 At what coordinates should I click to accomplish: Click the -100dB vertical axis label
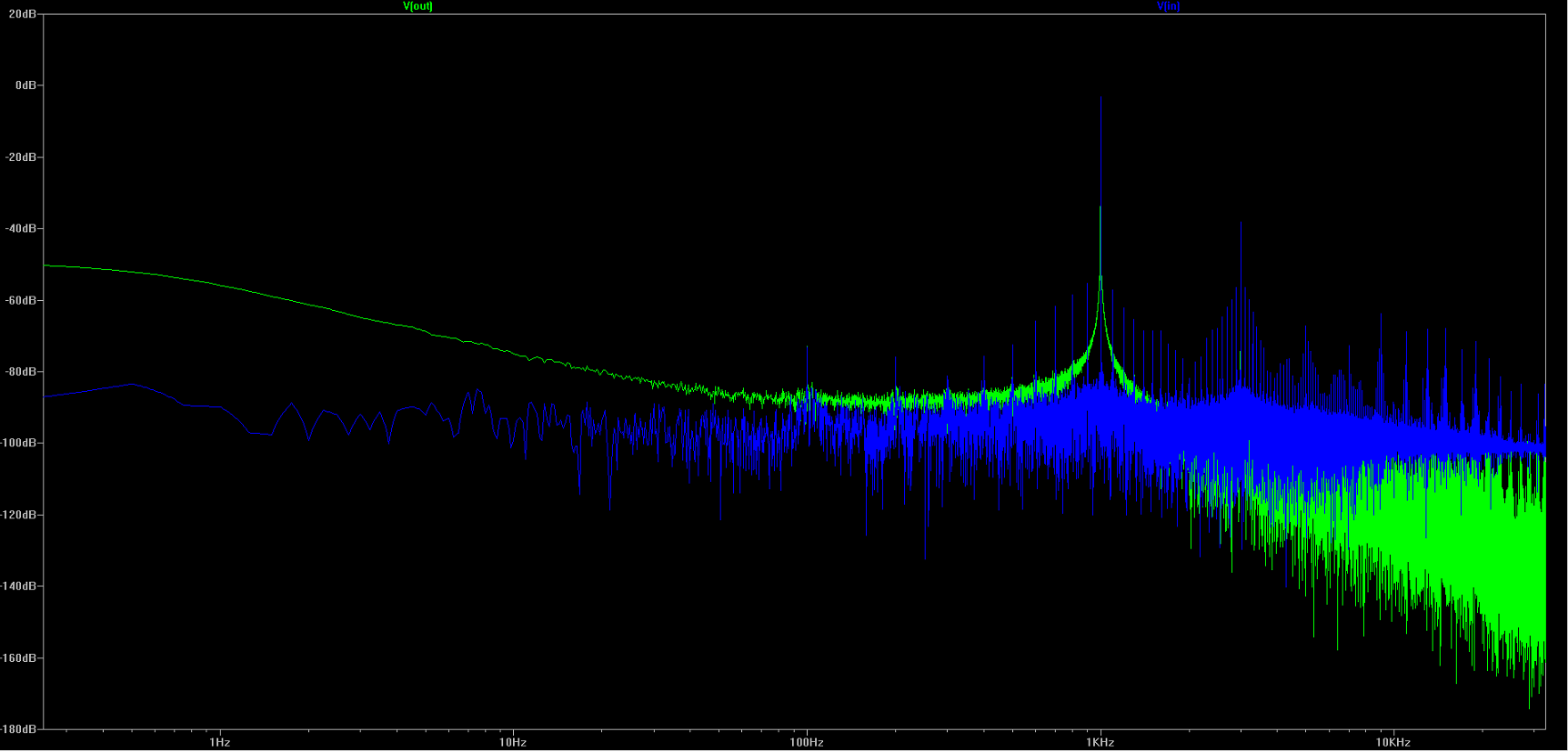[18, 443]
